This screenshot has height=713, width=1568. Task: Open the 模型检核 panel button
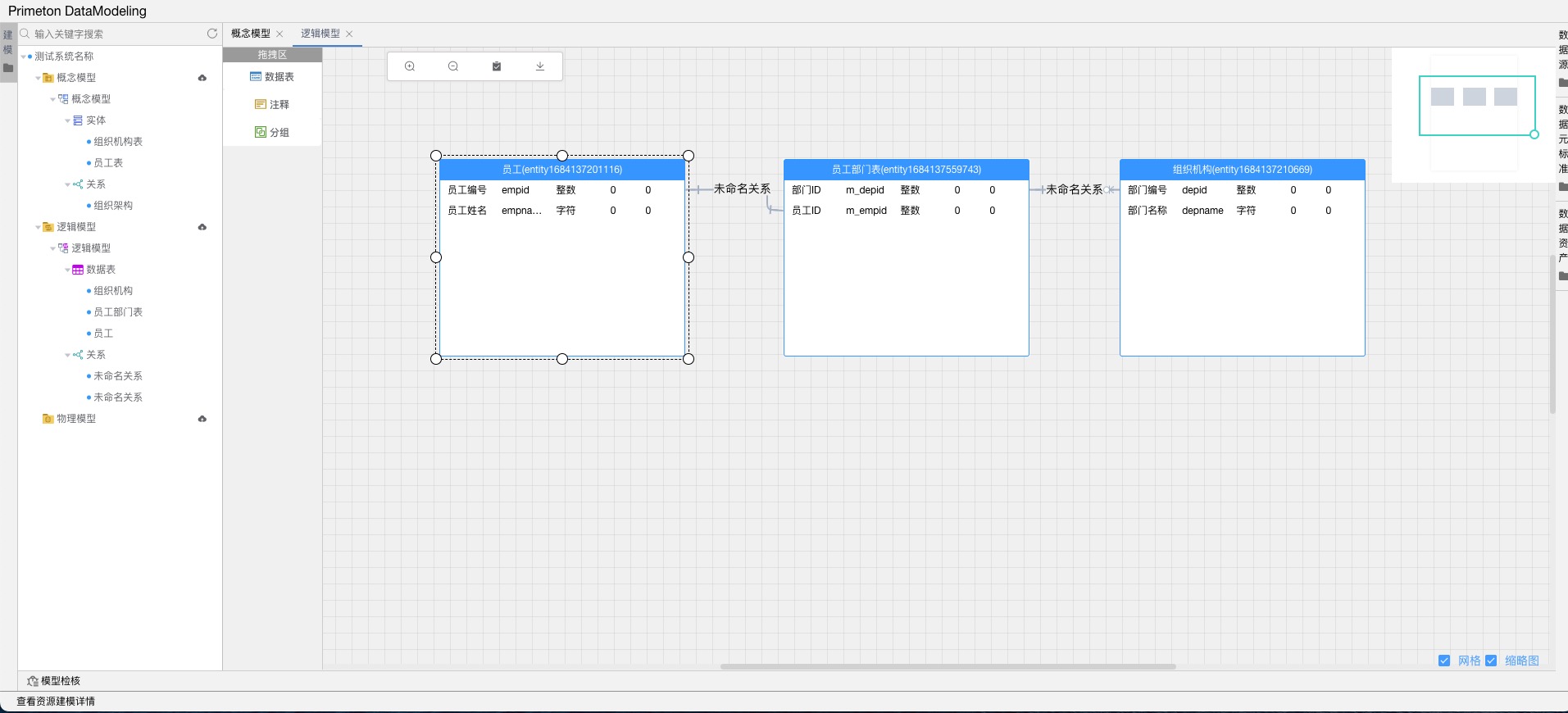(x=54, y=681)
